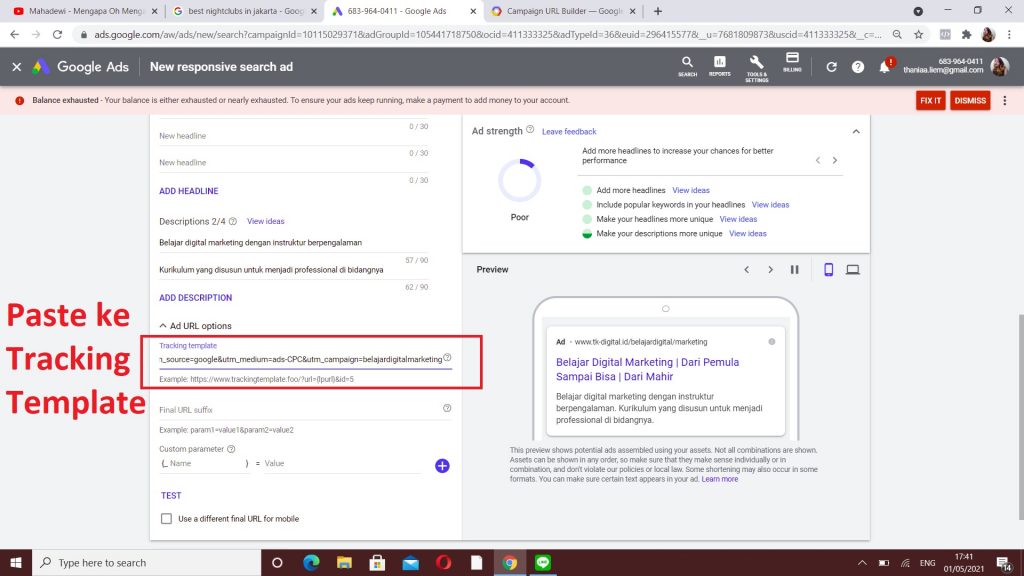
Task: Switch preview to desktop view
Action: pos(853,270)
